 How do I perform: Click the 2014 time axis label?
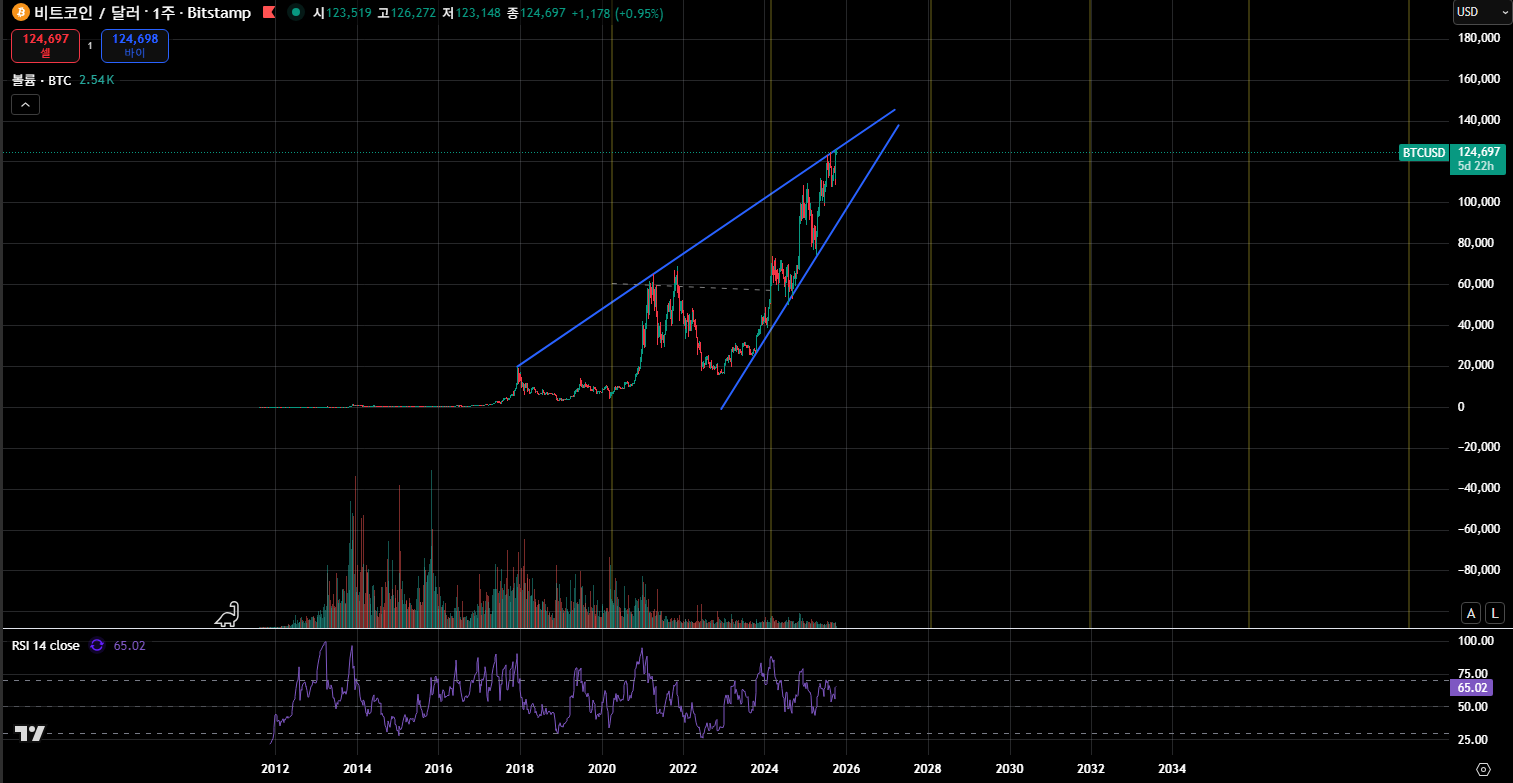[x=357, y=769]
